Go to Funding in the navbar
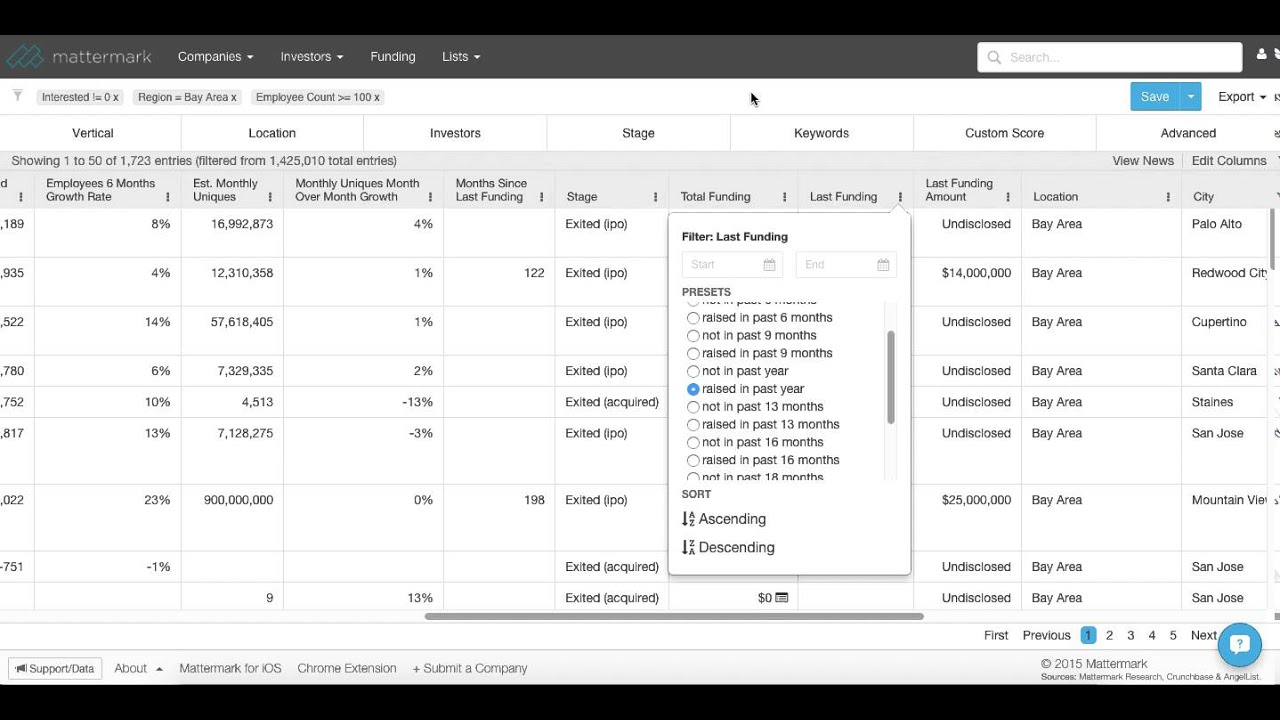1280x720 pixels. click(x=393, y=57)
